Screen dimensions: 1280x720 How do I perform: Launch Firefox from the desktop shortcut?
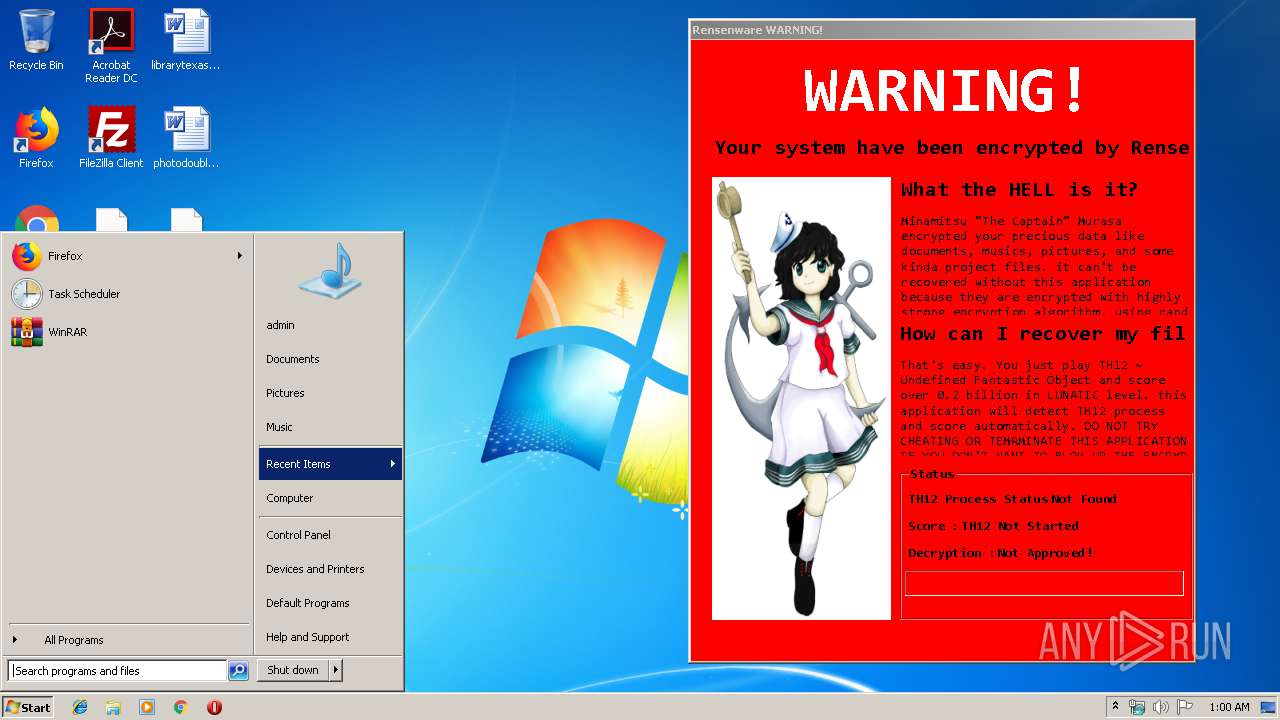pos(36,138)
